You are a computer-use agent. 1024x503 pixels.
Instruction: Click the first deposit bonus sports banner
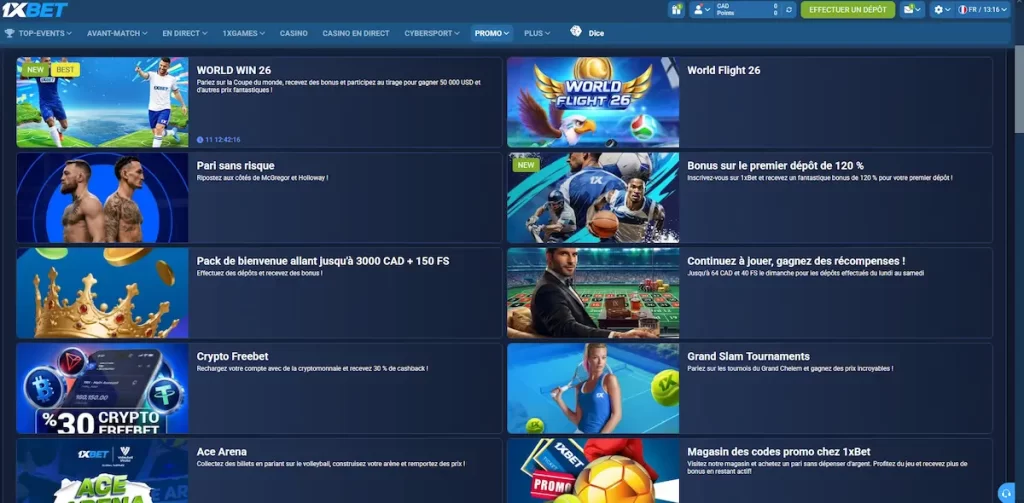click(593, 198)
